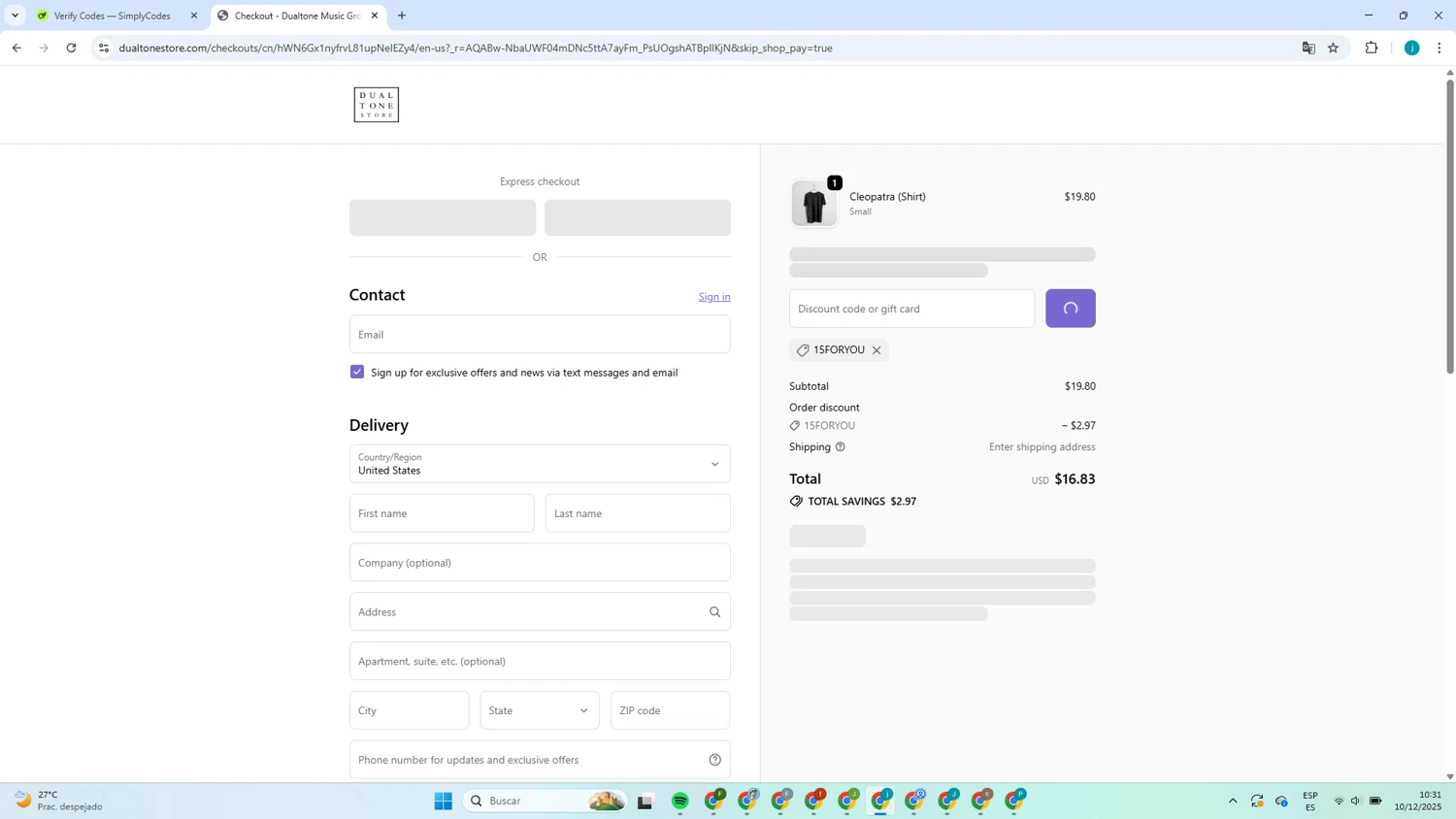Image resolution: width=1456 pixels, height=819 pixels.
Task: Close the Checkout Dualtone tab
Action: pyautogui.click(x=375, y=16)
